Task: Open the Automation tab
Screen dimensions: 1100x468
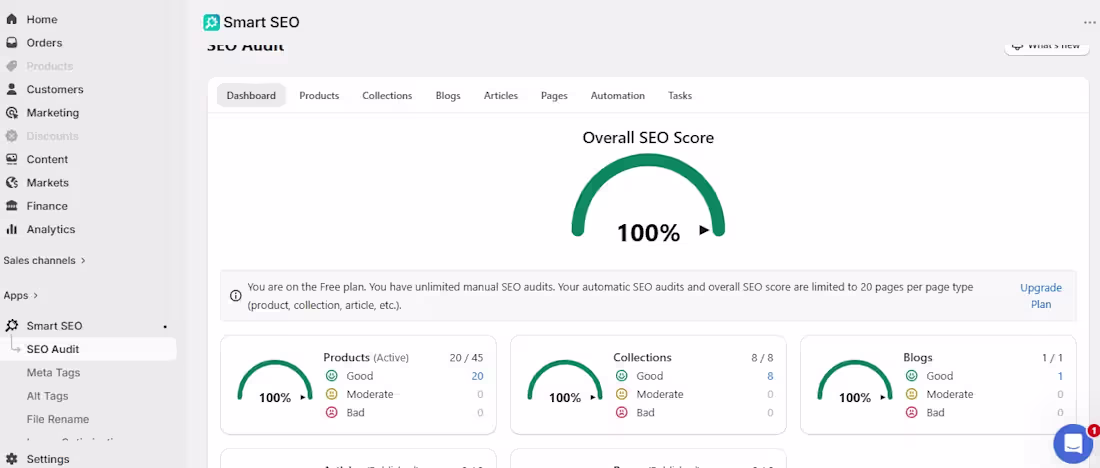Action: pos(617,95)
